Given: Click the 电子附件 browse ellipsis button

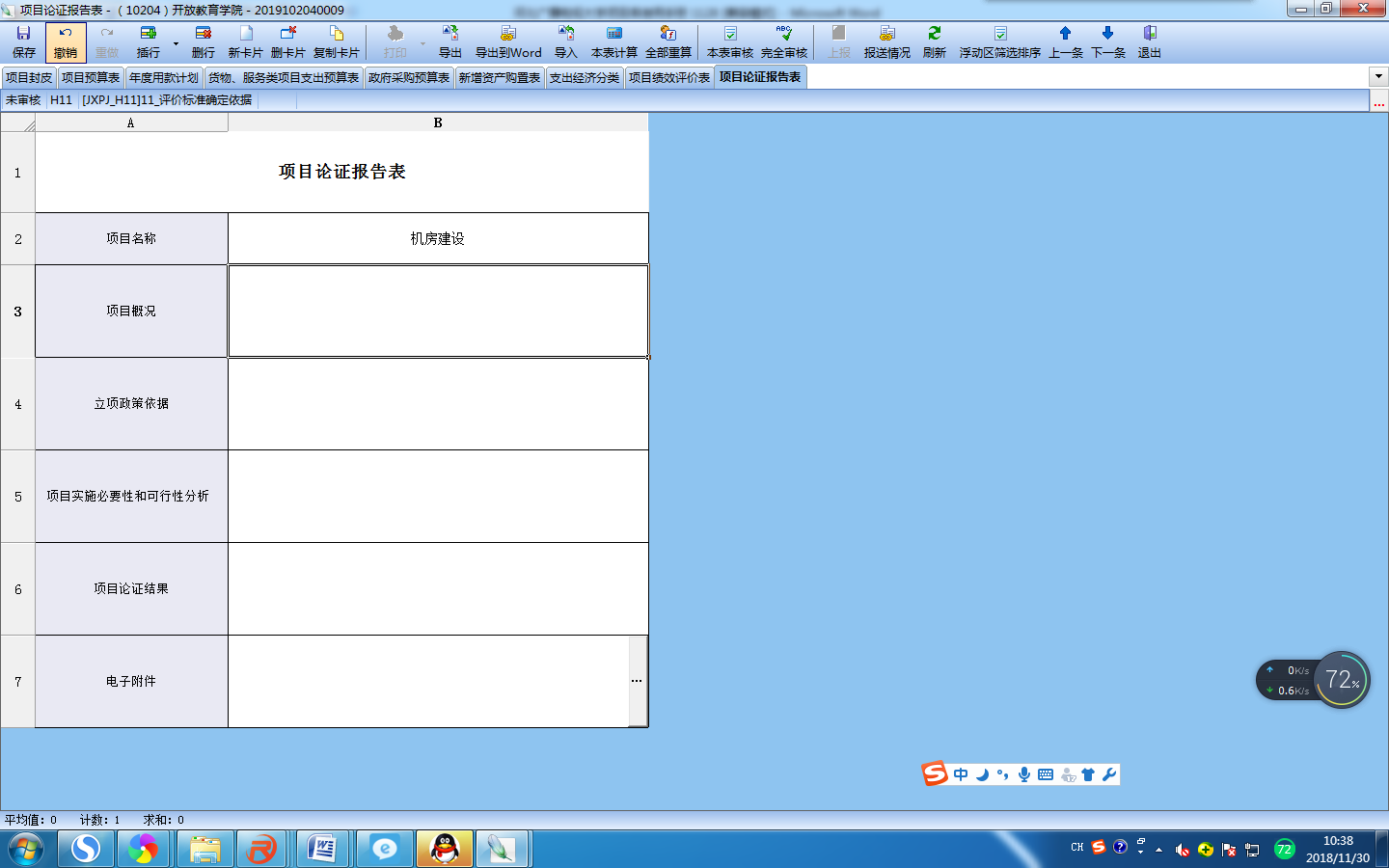Looking at the screenshot, I should 637,681.
